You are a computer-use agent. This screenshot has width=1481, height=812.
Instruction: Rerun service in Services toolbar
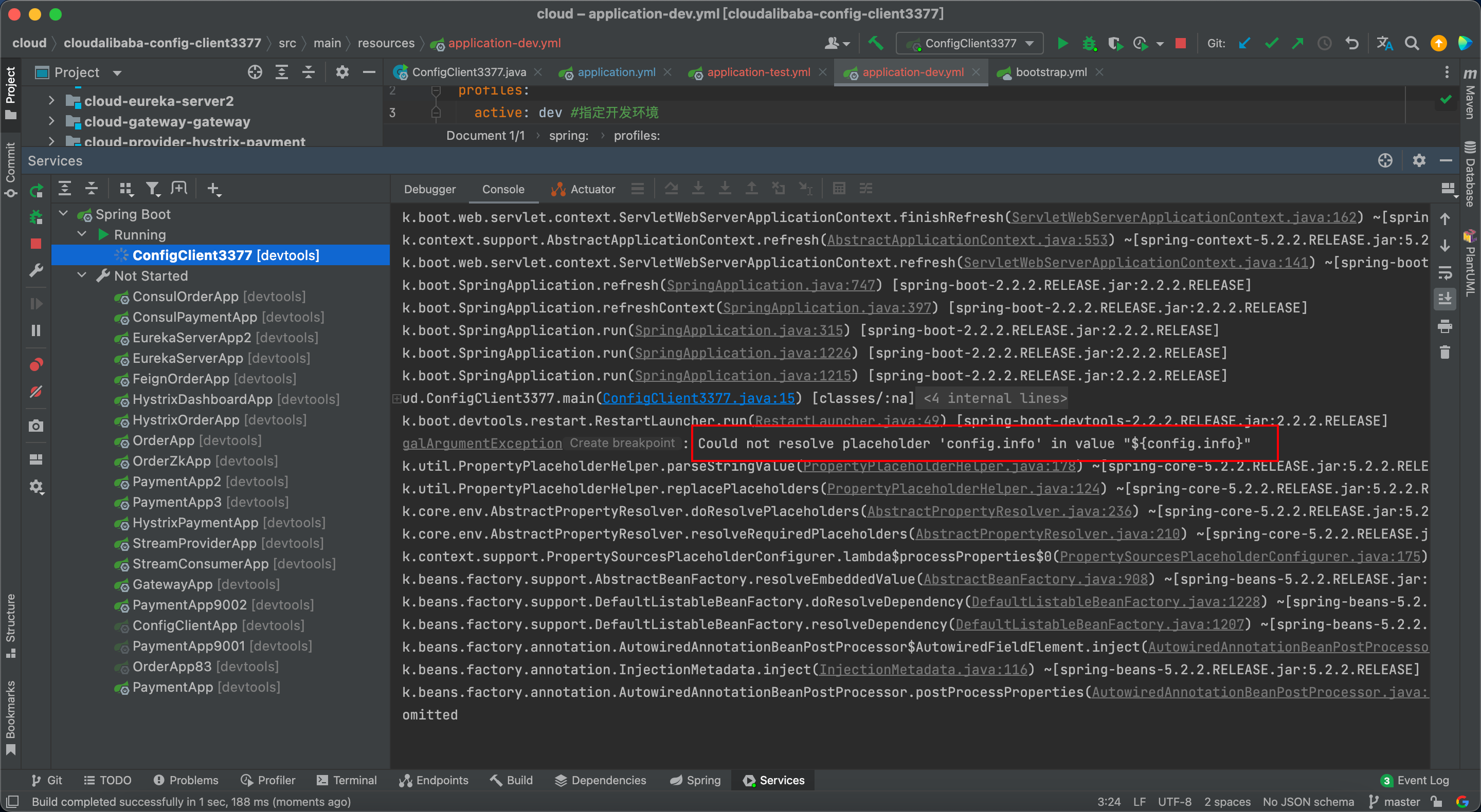36,190
